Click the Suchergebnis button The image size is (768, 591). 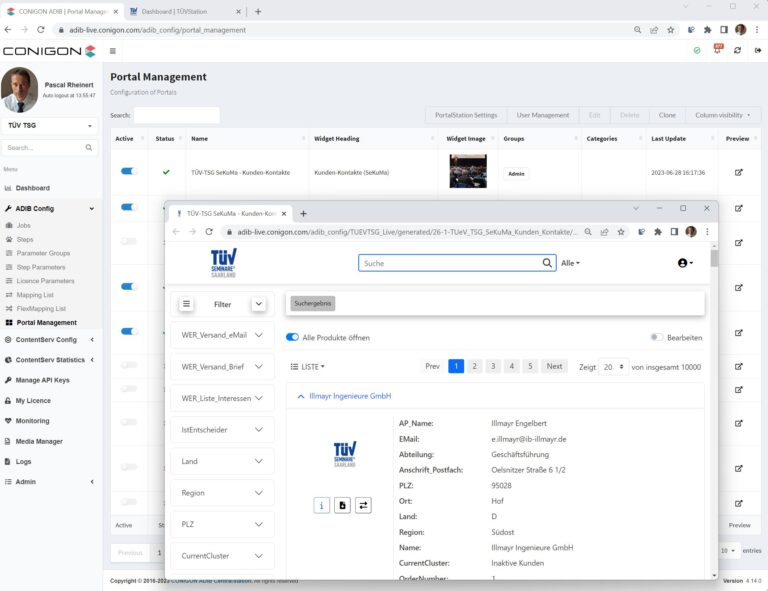click(312, 303)
